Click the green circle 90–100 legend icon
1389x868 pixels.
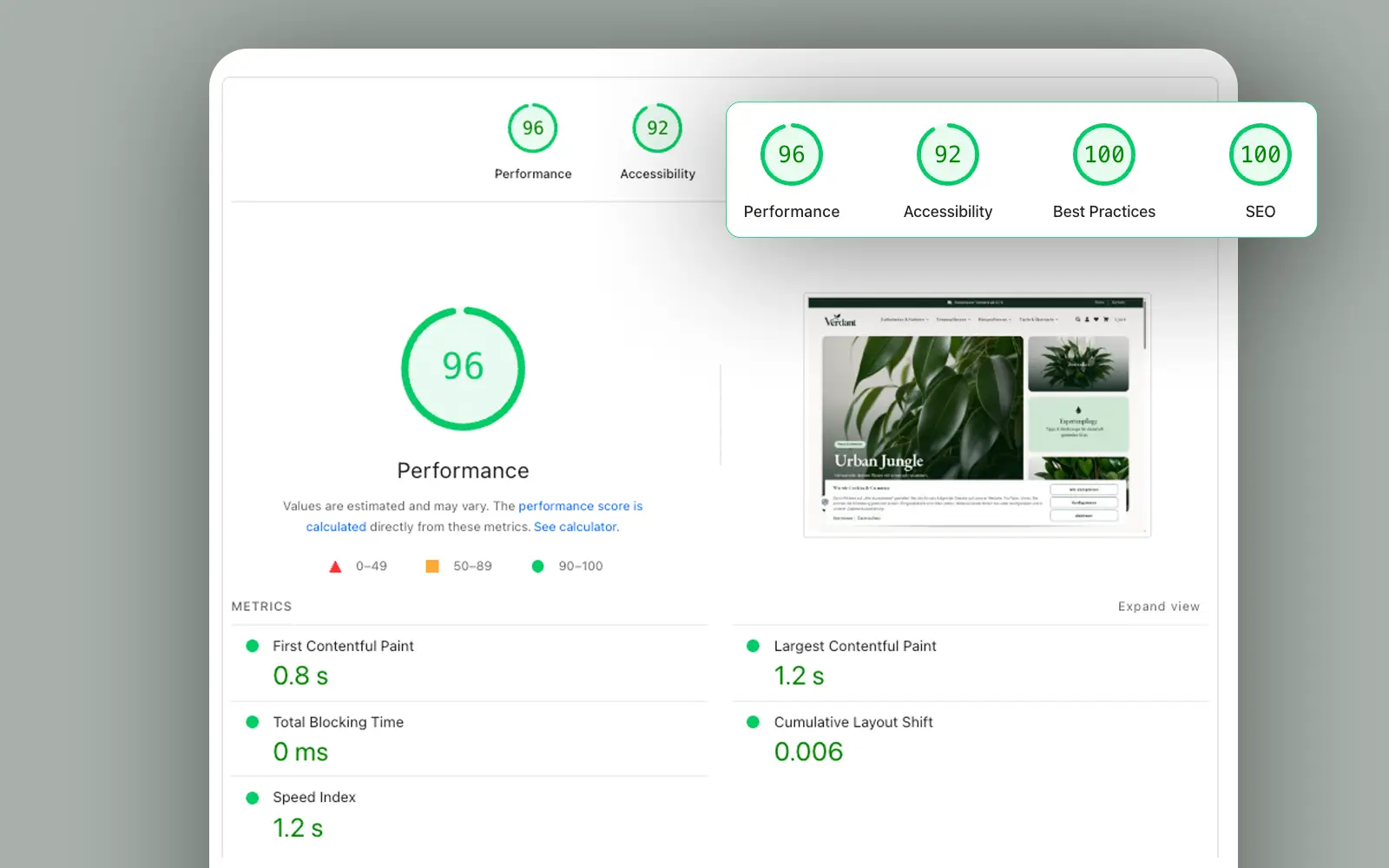point(537,566)
